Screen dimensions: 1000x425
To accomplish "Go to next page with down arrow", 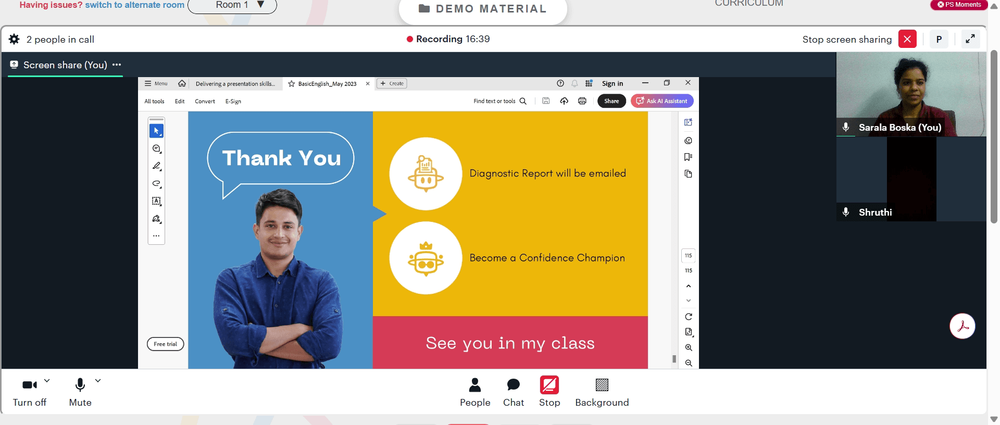I will point(688,301).
